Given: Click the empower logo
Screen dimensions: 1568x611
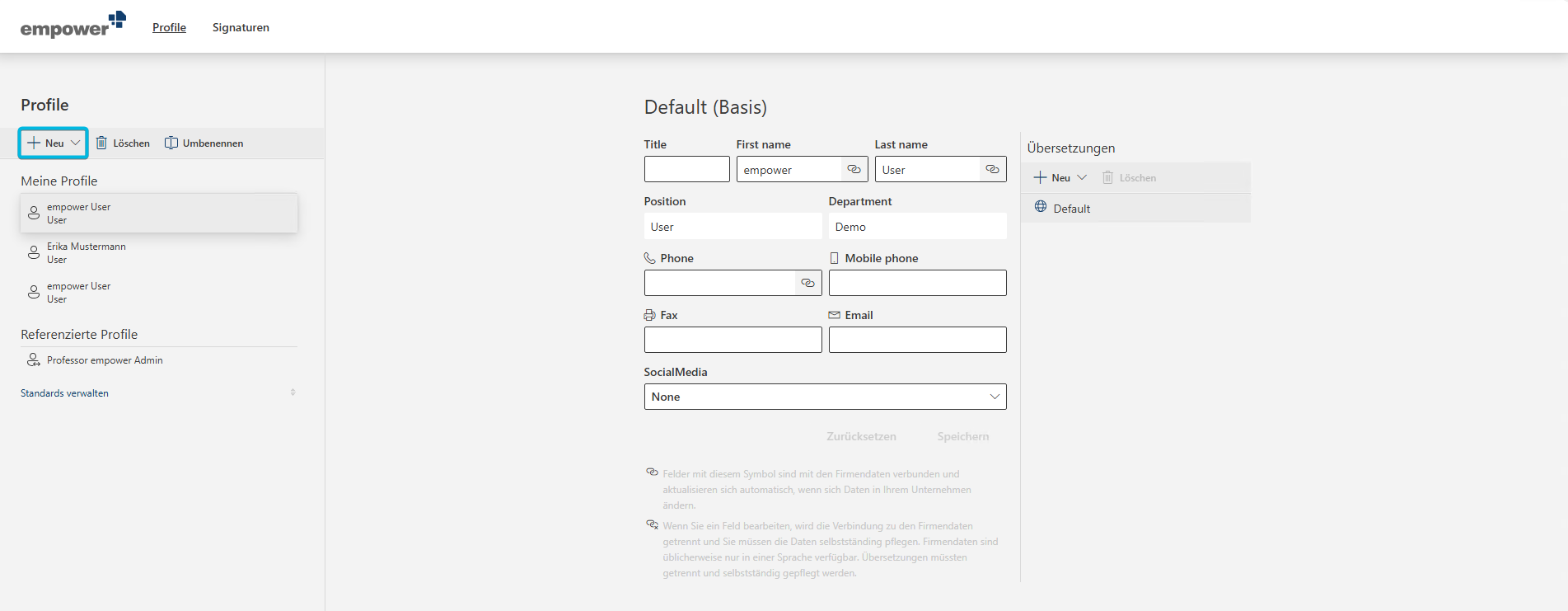Looking at the screenshot, I should [73, 26].
